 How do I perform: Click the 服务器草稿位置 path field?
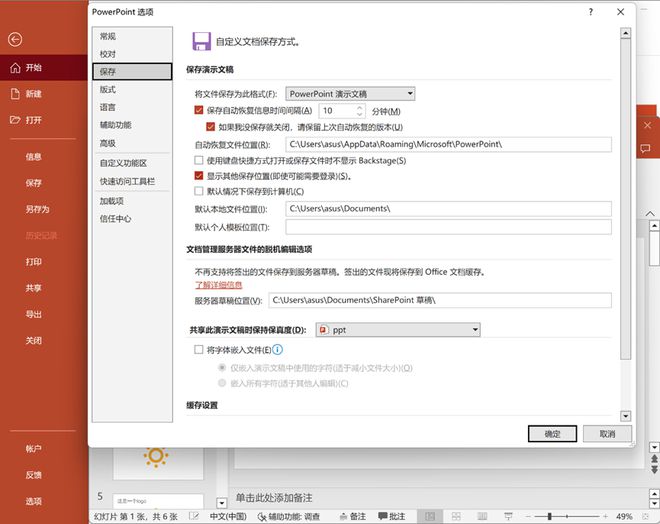(440, 300)
